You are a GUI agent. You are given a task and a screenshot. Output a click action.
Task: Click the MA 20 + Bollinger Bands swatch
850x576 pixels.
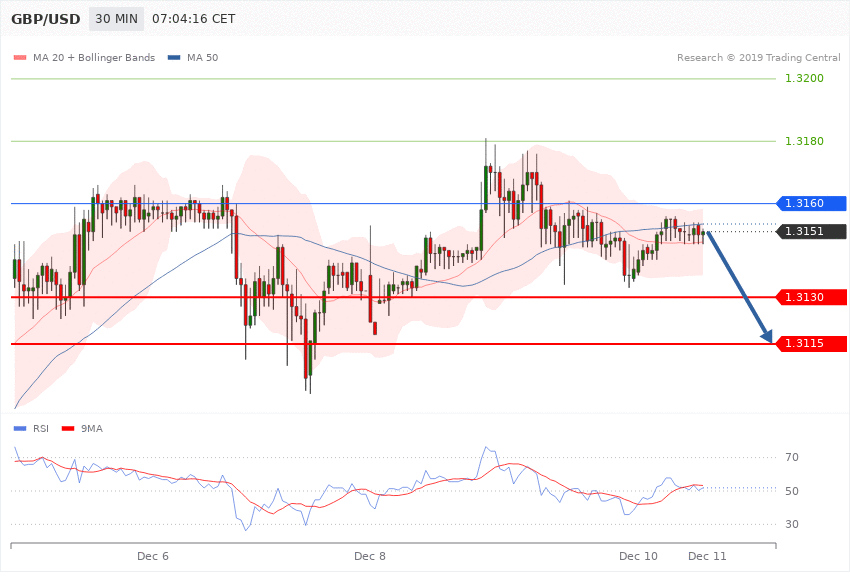pyautogui.click(x=20, y=57)
